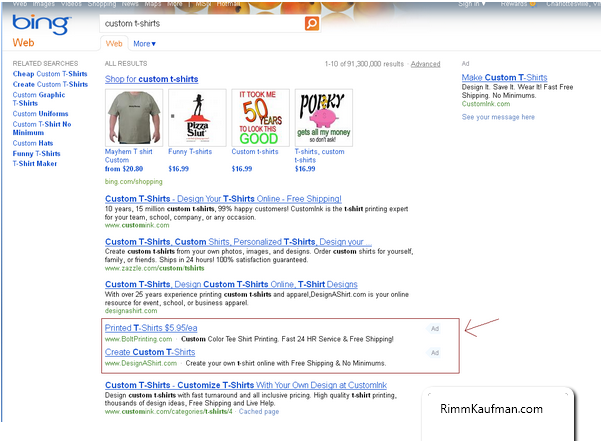Select 'Cheap Custom T-Shirts' related search

51,74
